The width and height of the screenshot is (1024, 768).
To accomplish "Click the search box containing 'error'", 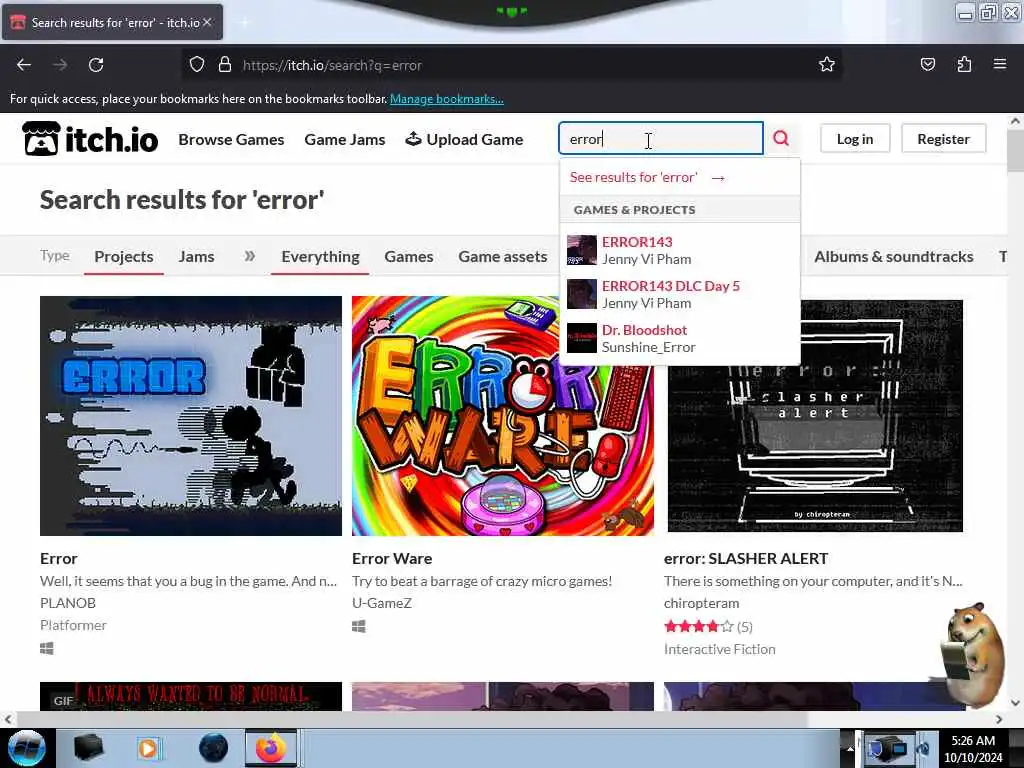I will 660,138.
